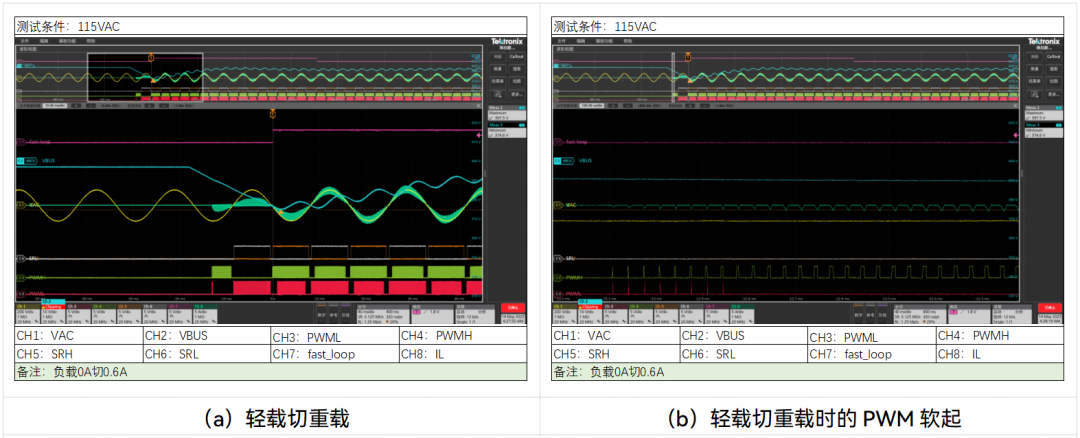Open Ch 4 badge in left scope
This screenshot has width=1080, height=438.
104,314
